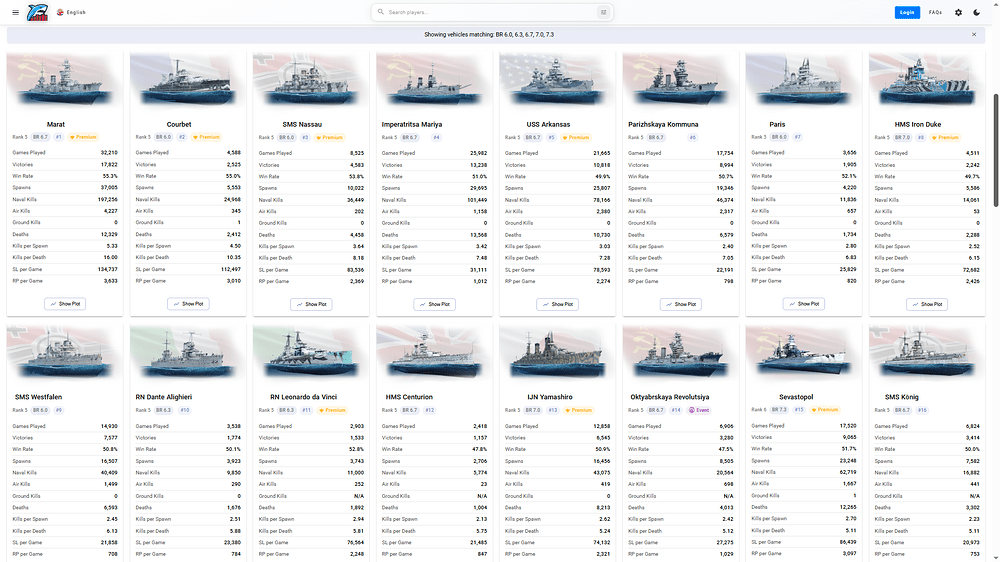Click the Premium badge on HMS Iron Duke

[x=945, y=137]
